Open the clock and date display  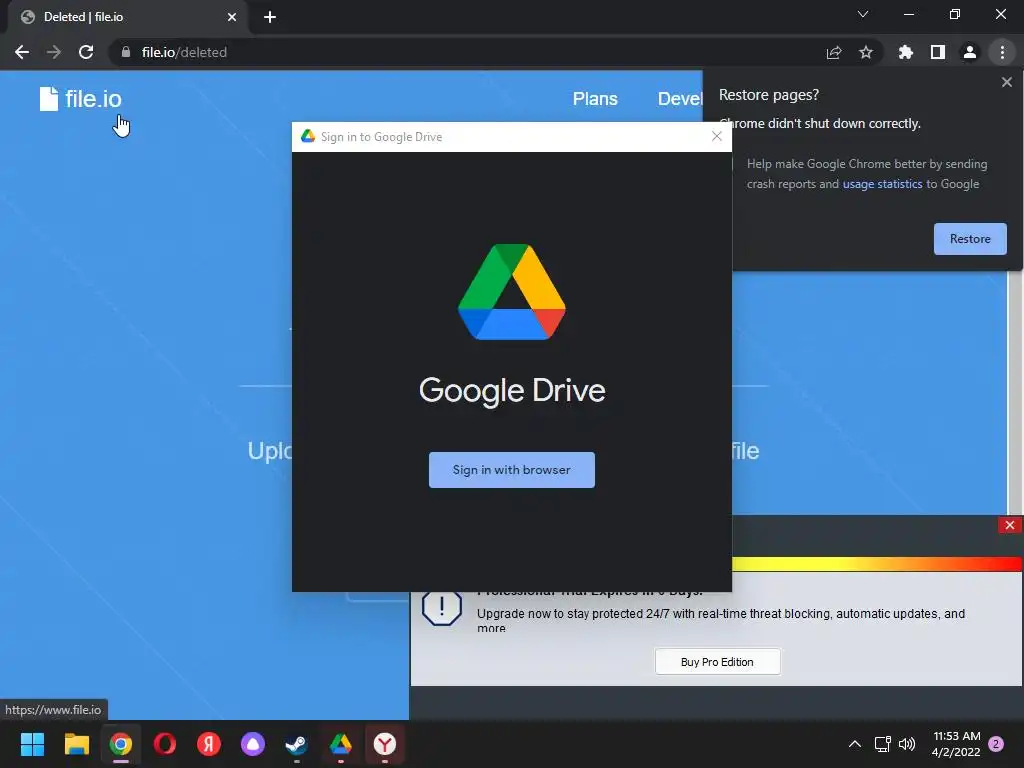pos(956,744)
